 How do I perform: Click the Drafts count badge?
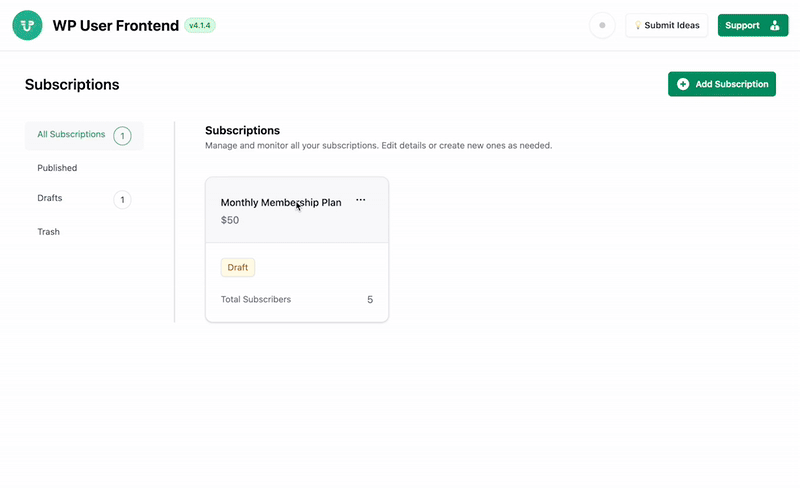pos(122,200)
